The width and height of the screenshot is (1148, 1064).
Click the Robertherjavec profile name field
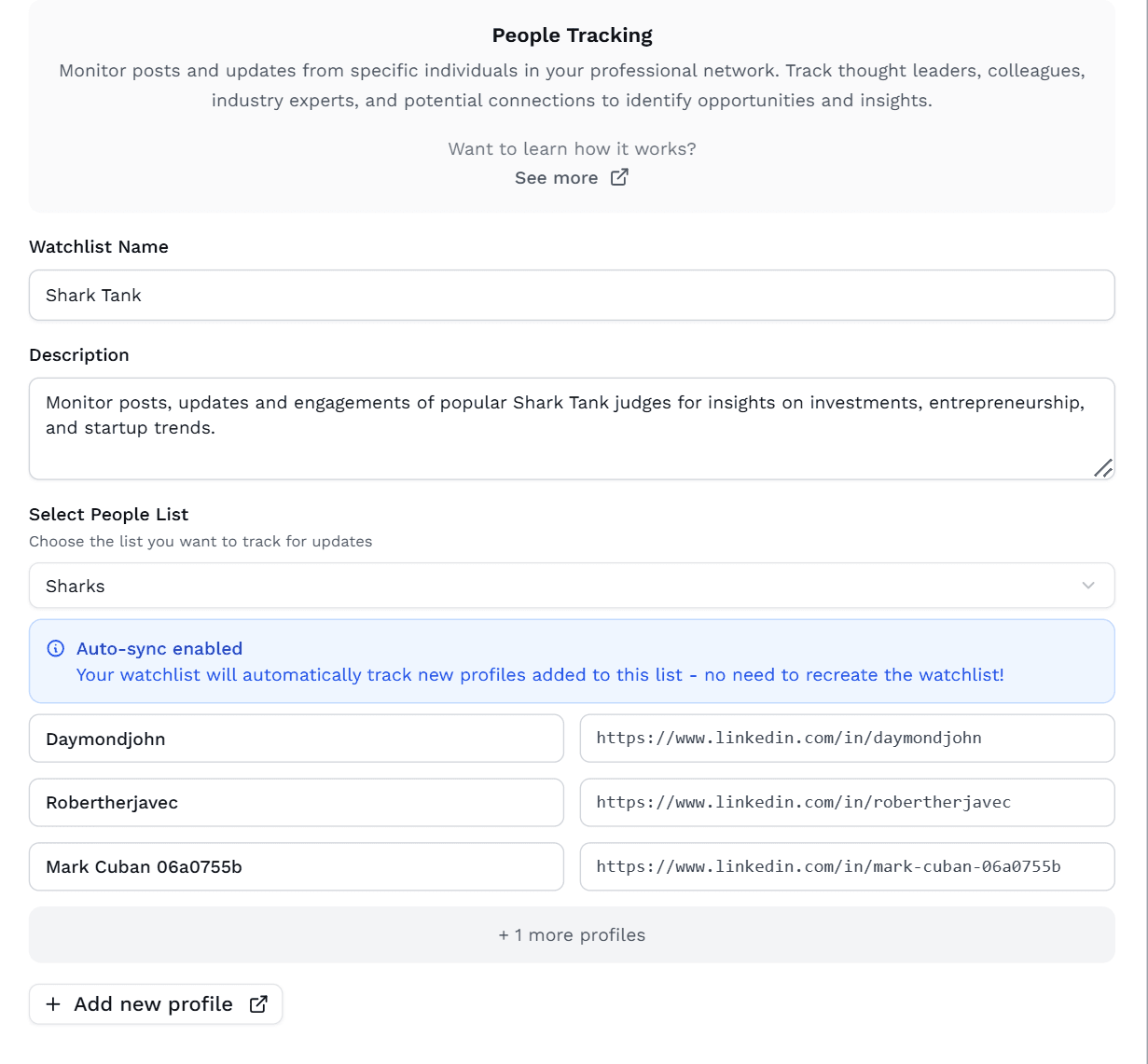click(296, 802)
